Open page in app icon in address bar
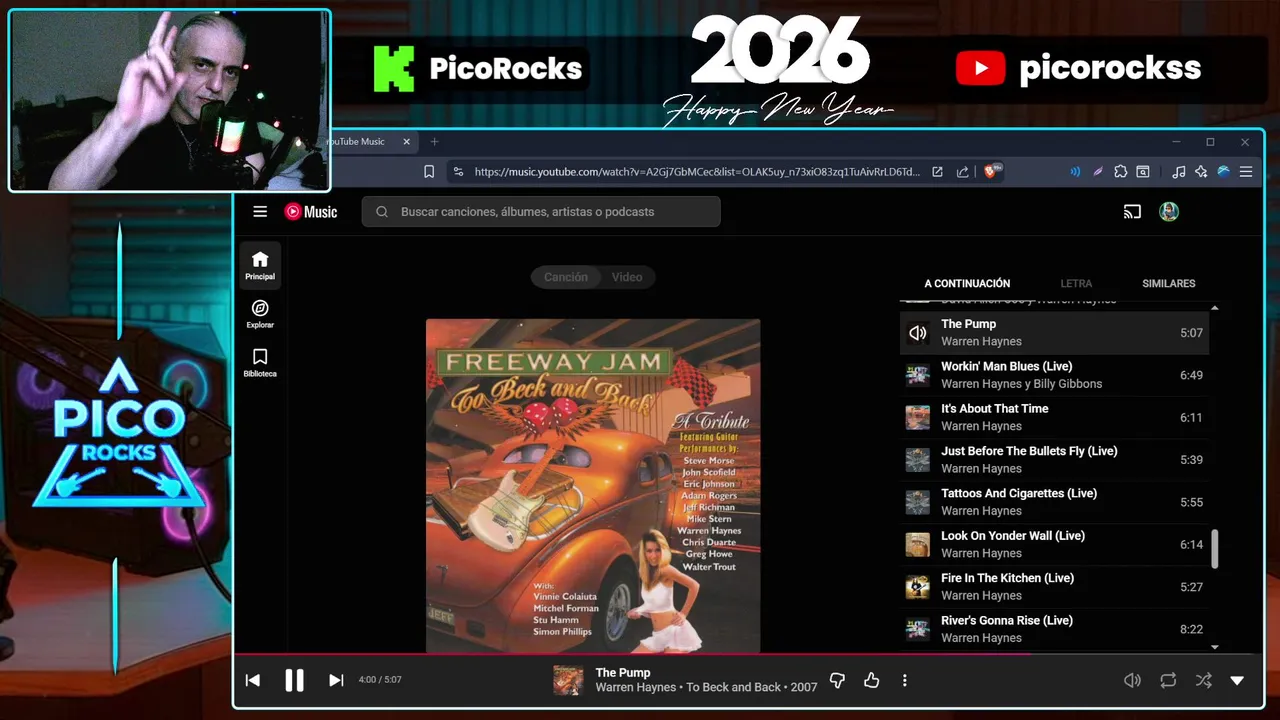 [x=937, y=172]
